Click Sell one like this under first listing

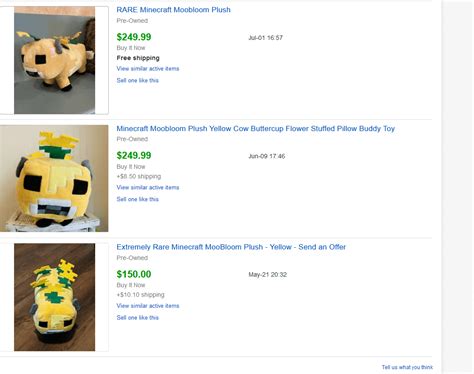pyautogui.click(x=137, y=80)
